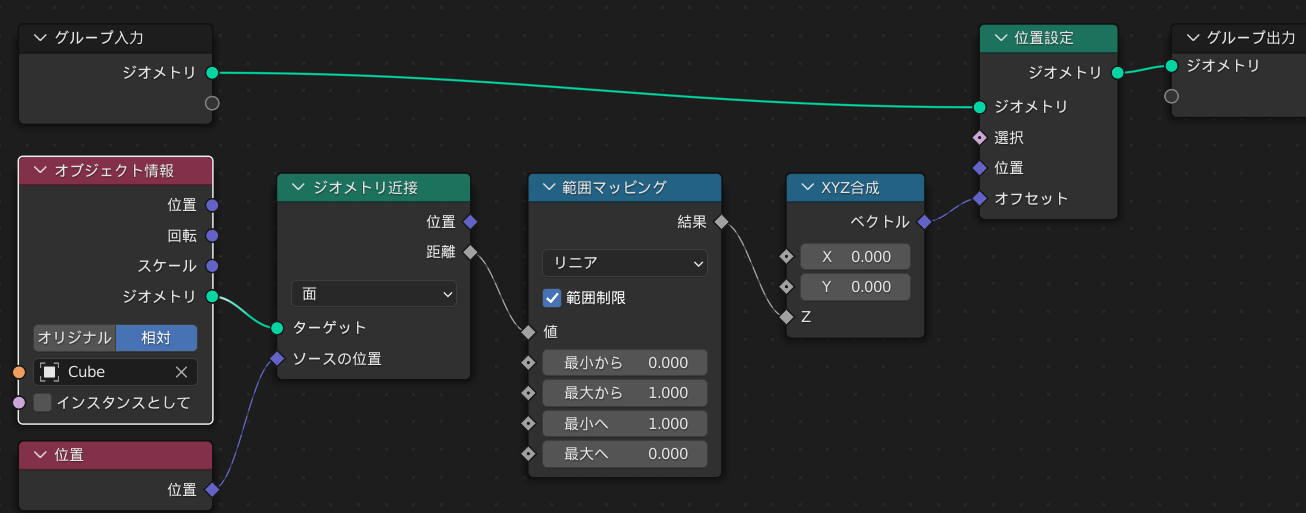Click the 最大から input socket
The image size is (1306, 513).
[528, 393]
